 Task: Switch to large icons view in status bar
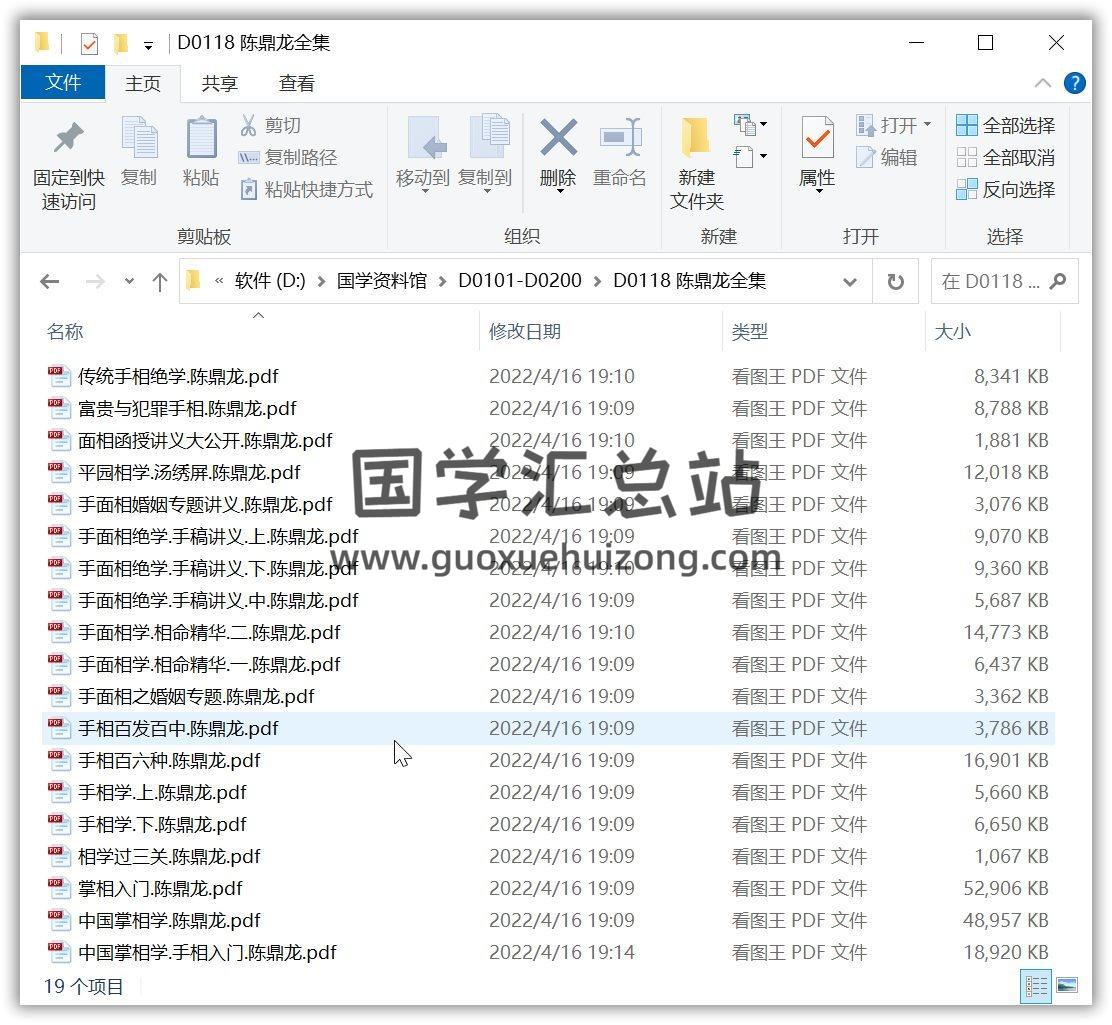[1067, 986]
